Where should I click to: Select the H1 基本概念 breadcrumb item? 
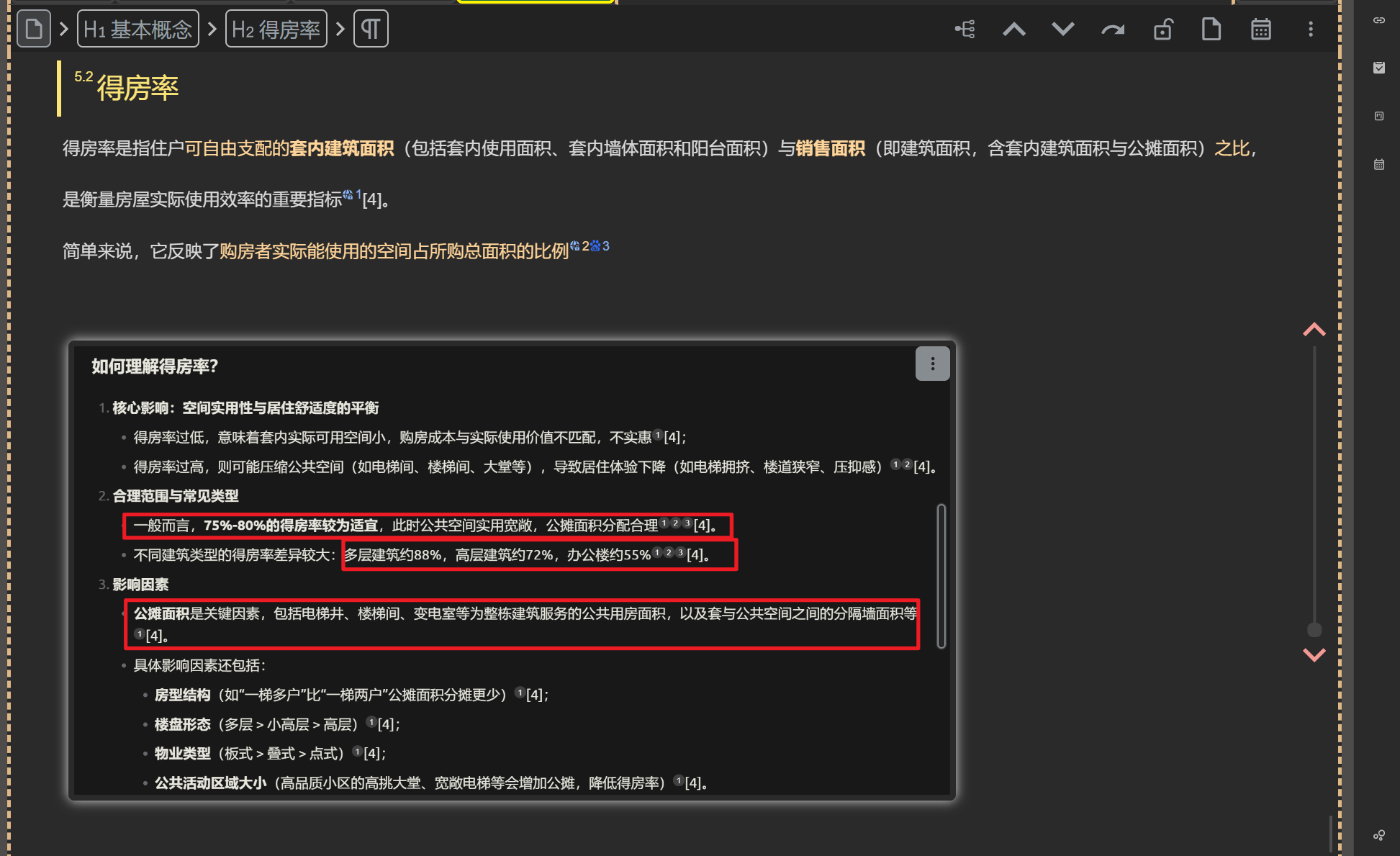[137, 29]
